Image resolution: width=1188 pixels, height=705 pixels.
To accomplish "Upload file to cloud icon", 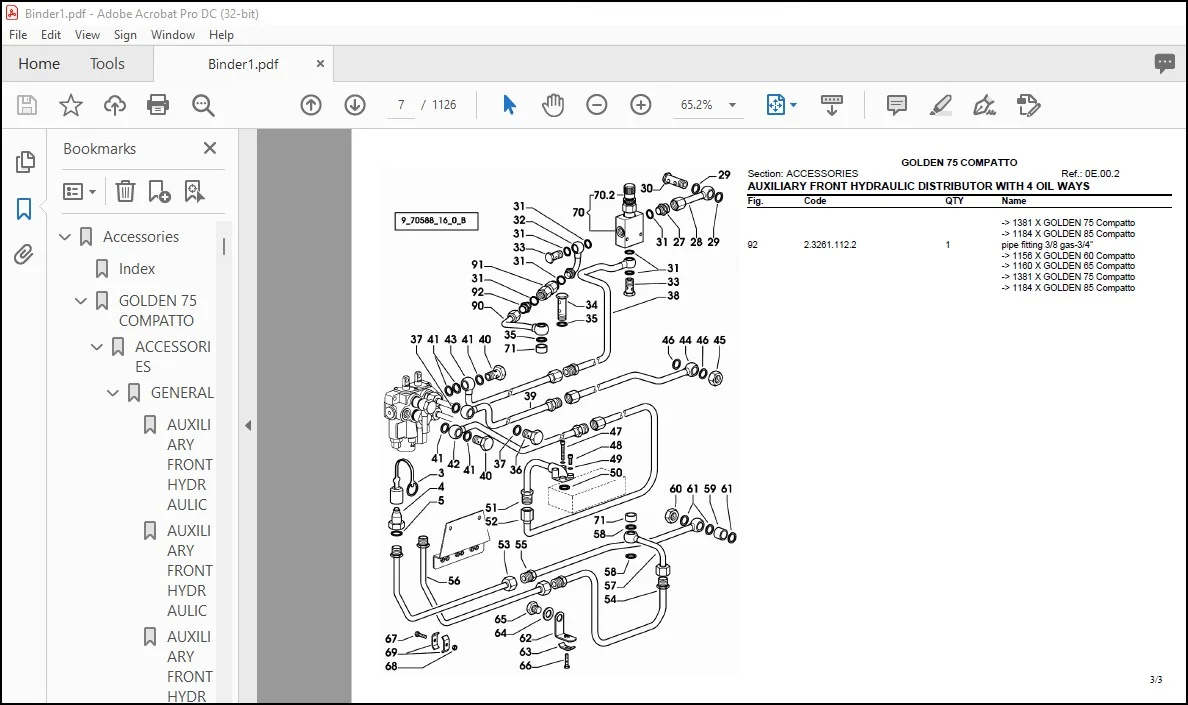I will (114, 105).
